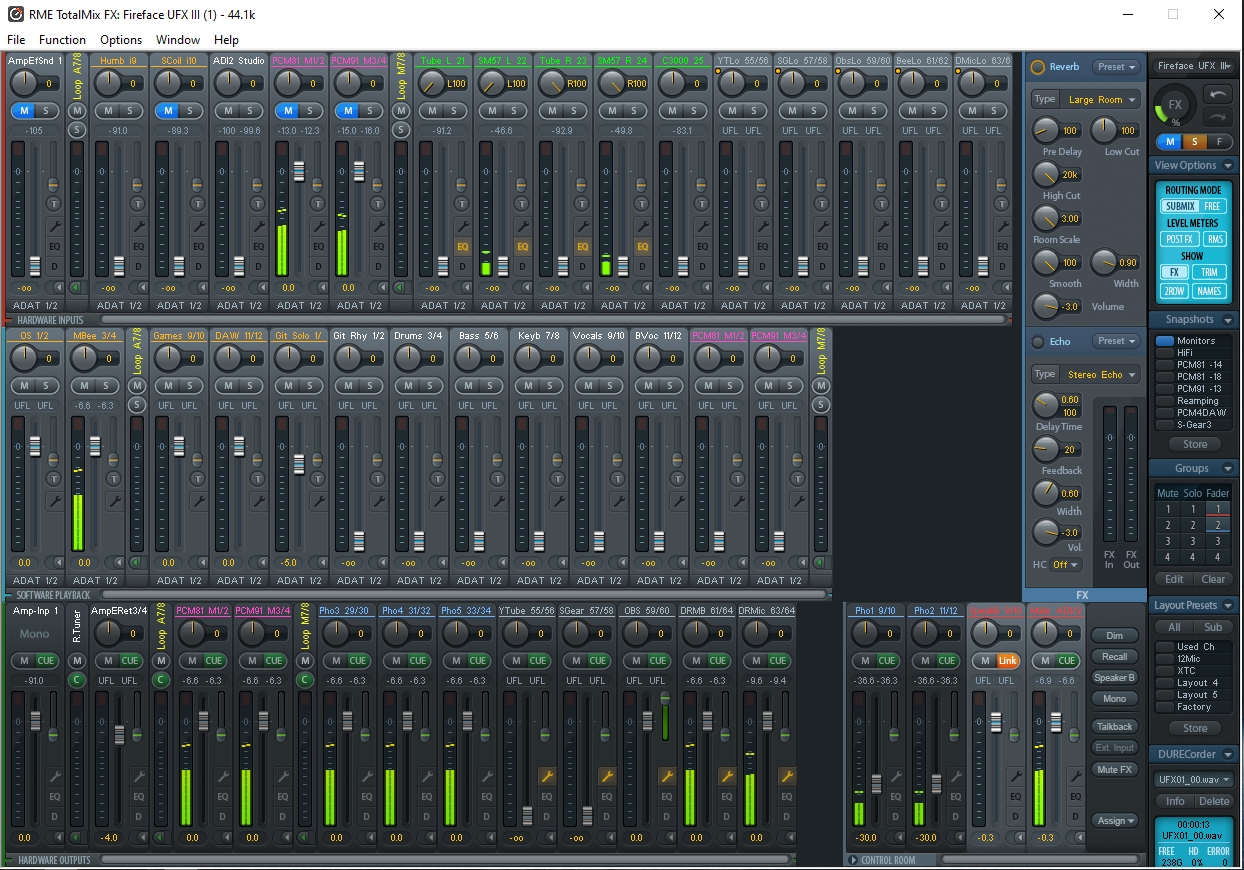Click the pan knob on SCoil i10

(x=169, y=84)
